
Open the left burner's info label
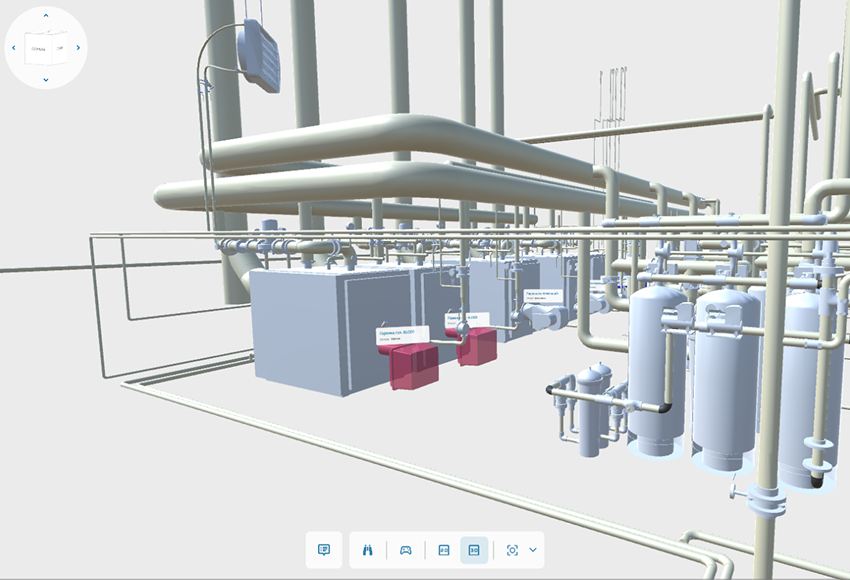coord(401,334)
